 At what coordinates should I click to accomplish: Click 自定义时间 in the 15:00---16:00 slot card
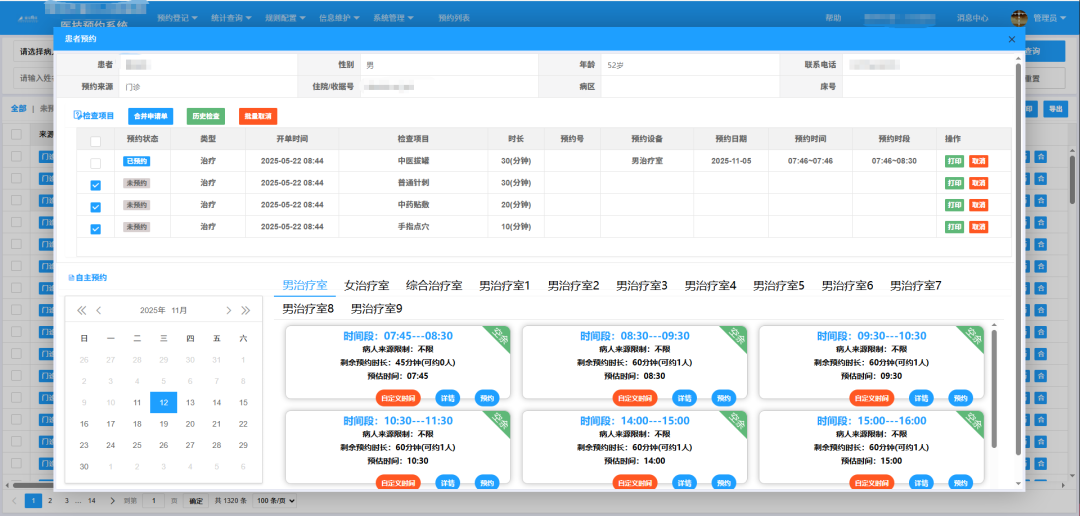pos(871,484)
